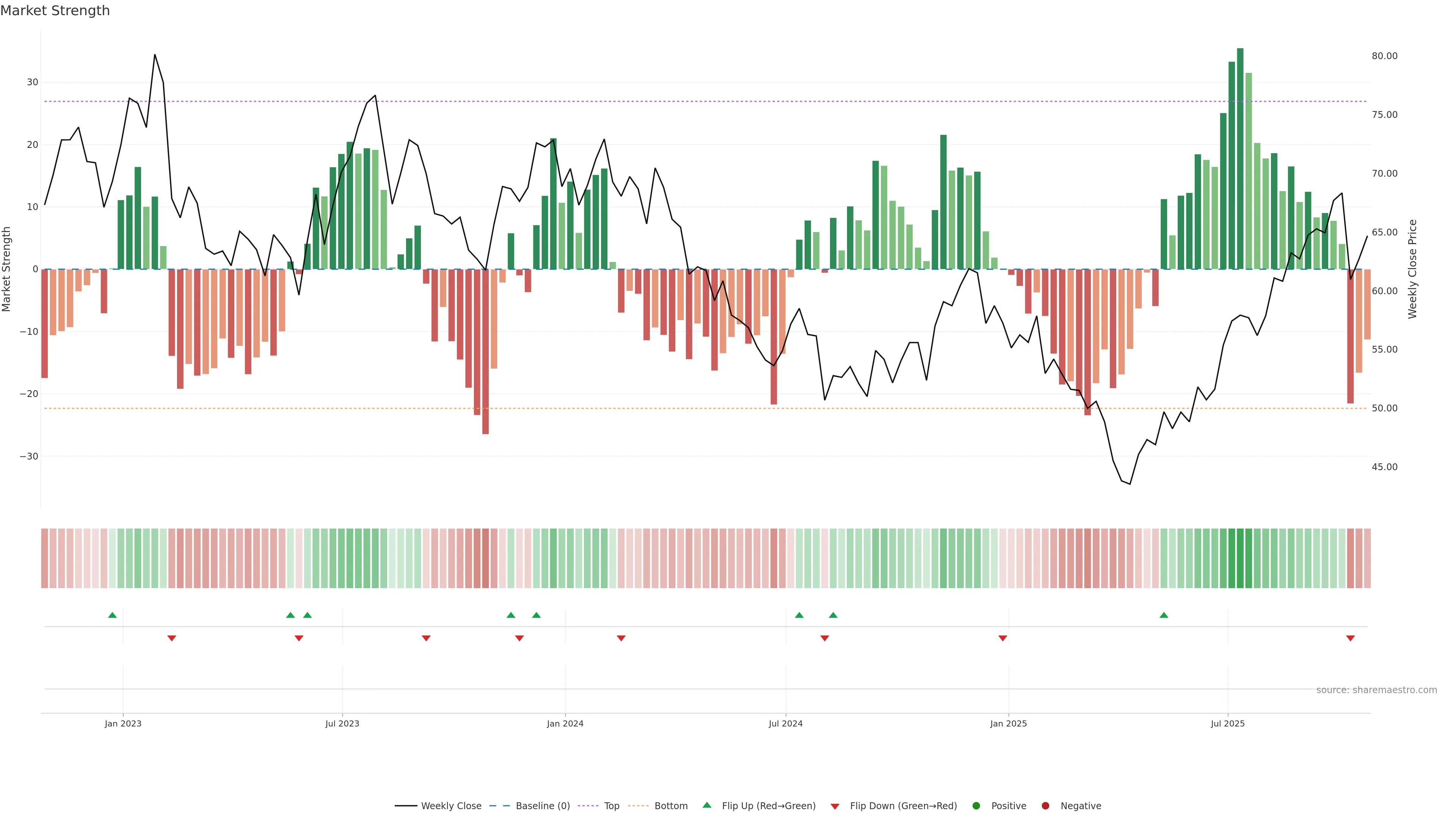The image size is (1456, 819).
Task: Click the darkest green heatmap strip cell
Action: pos(1240,559)
